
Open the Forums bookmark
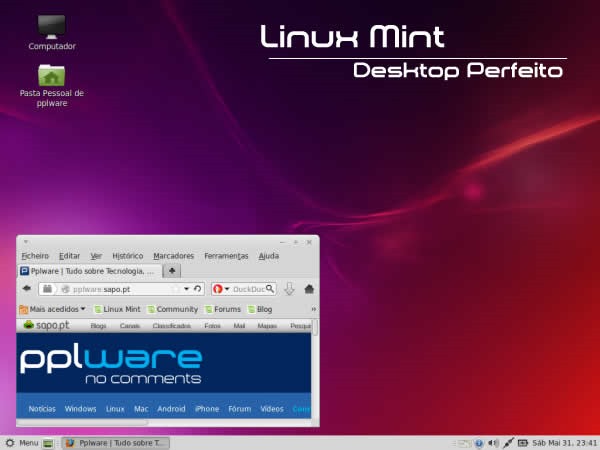(223, 309)
